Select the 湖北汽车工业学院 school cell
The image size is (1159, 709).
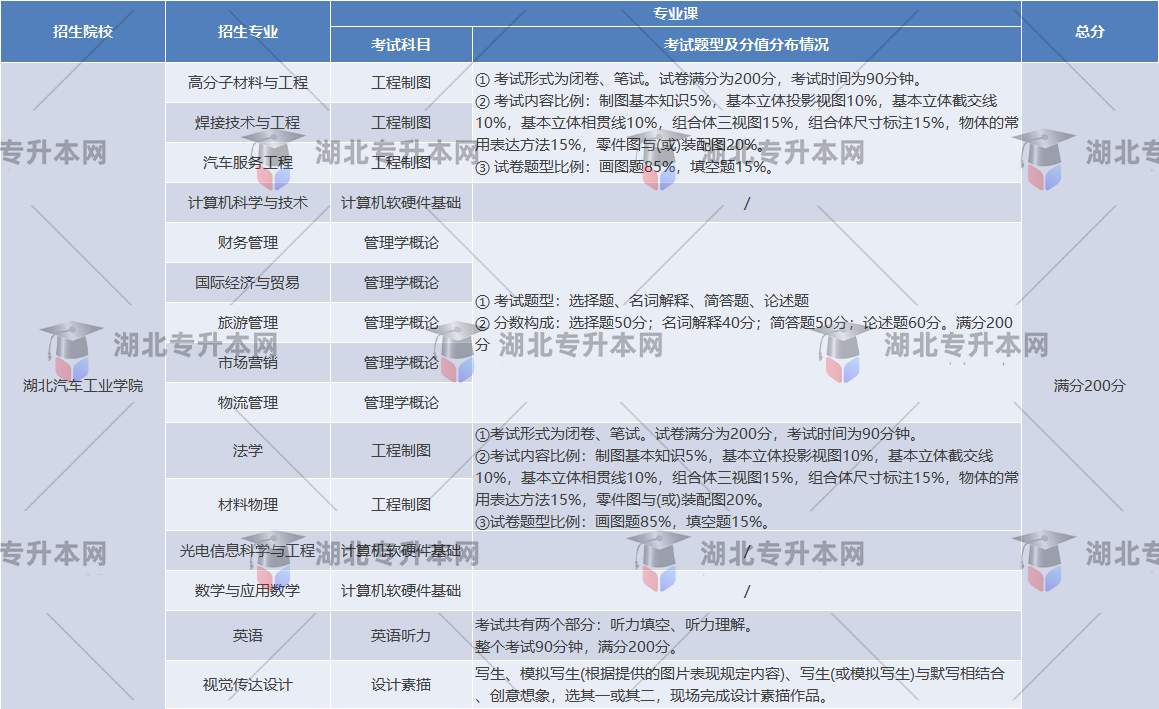click(83, 386)
